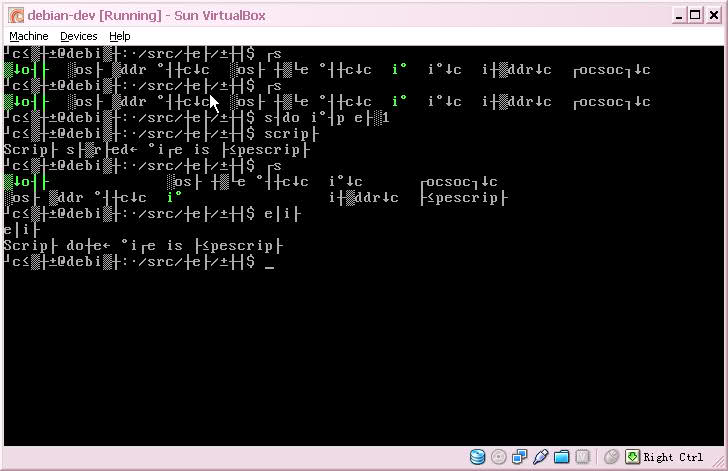
Task: Click the Right Ctrl host key label
Action: [x=673, y=457]
